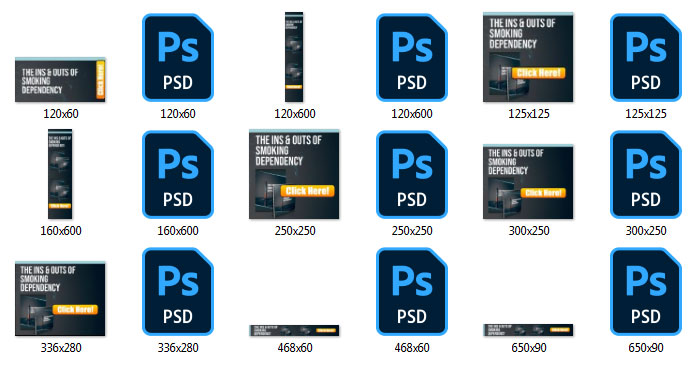
Task: Click the 650x90 label under the PSD icon
Action: tap(646, 348)
